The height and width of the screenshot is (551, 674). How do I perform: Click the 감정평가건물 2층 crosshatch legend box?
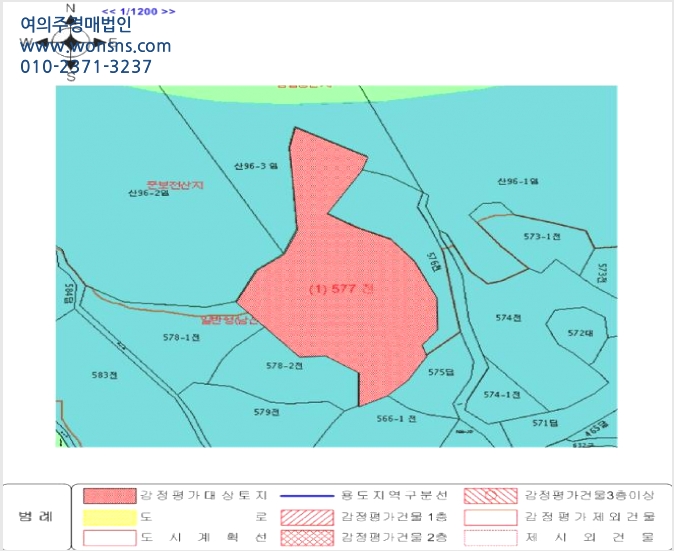(x=307, y=538)
